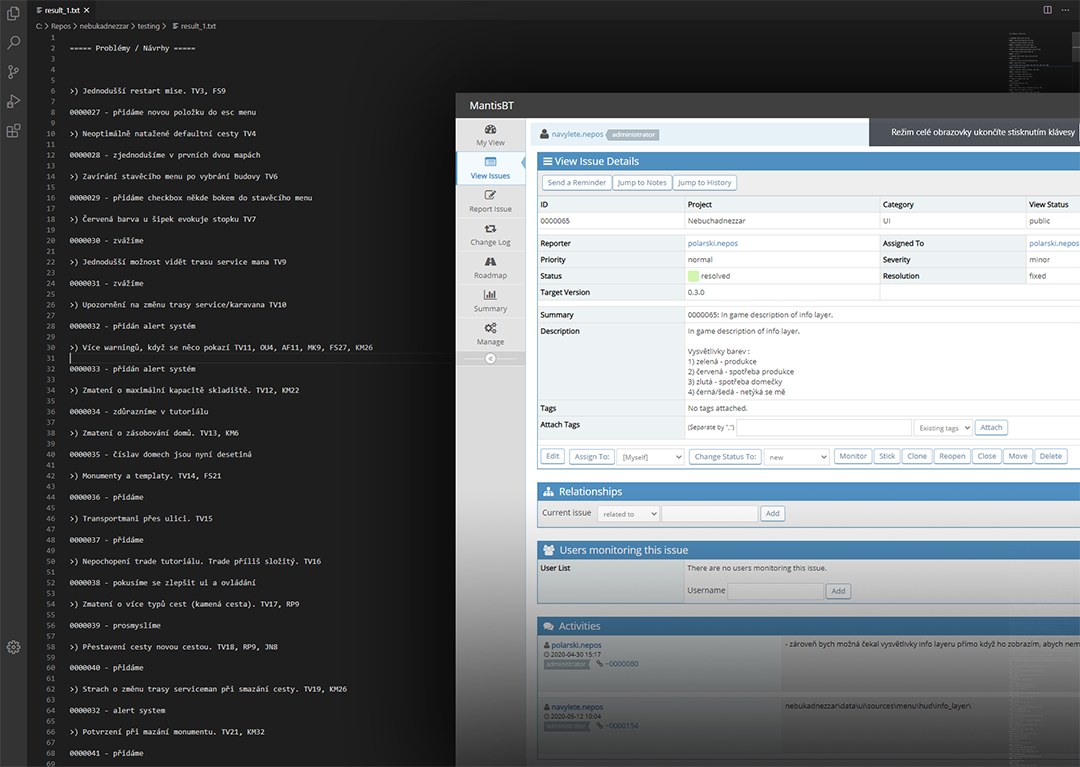The image size is (1080, 767).
Task: Click the Close issue button
Action: [986, 456]
